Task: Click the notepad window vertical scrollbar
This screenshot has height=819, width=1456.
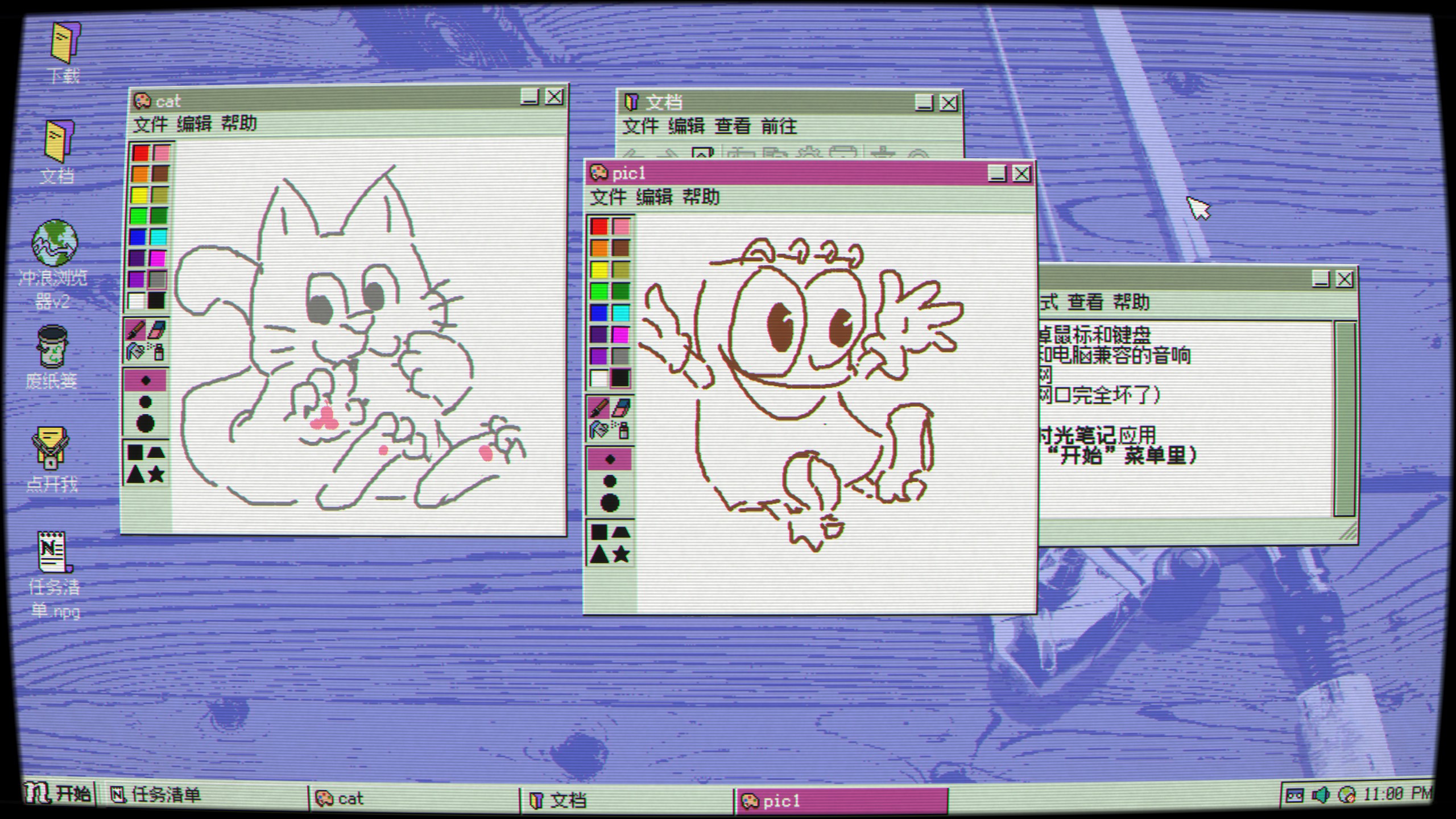Action: (1344, 419)
